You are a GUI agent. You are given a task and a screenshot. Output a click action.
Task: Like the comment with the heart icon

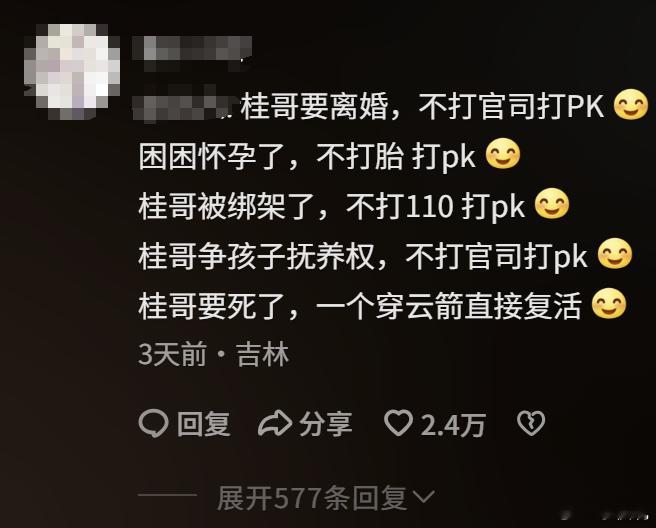[x=398, y=423]
